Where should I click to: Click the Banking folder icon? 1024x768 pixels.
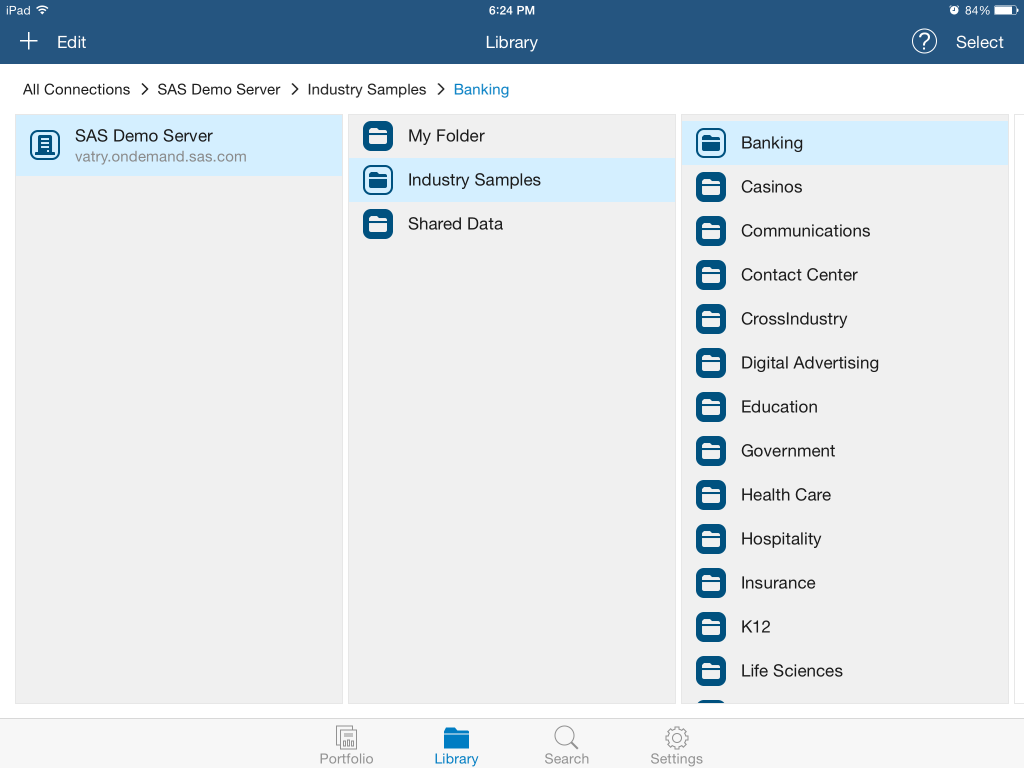click(x=711, y=143)
